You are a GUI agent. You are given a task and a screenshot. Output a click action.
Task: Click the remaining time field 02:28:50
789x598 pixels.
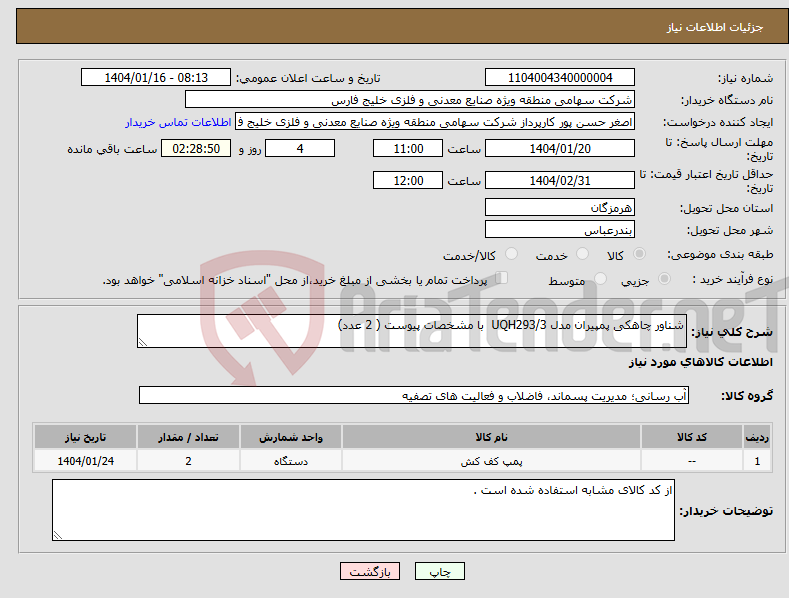[x=196, y=148]
